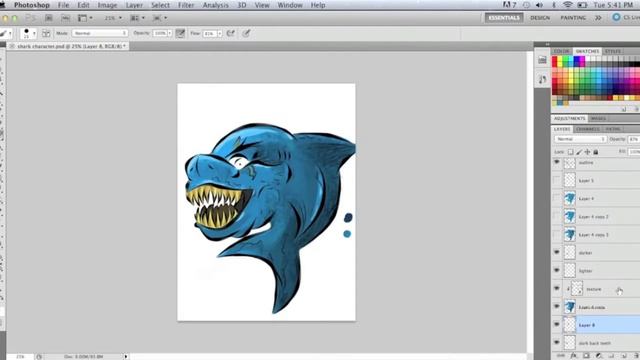The width and height of the screenshot is (640, 360).
Task: Click the Lock image pixels brush icon
Action: click(579, 152)
